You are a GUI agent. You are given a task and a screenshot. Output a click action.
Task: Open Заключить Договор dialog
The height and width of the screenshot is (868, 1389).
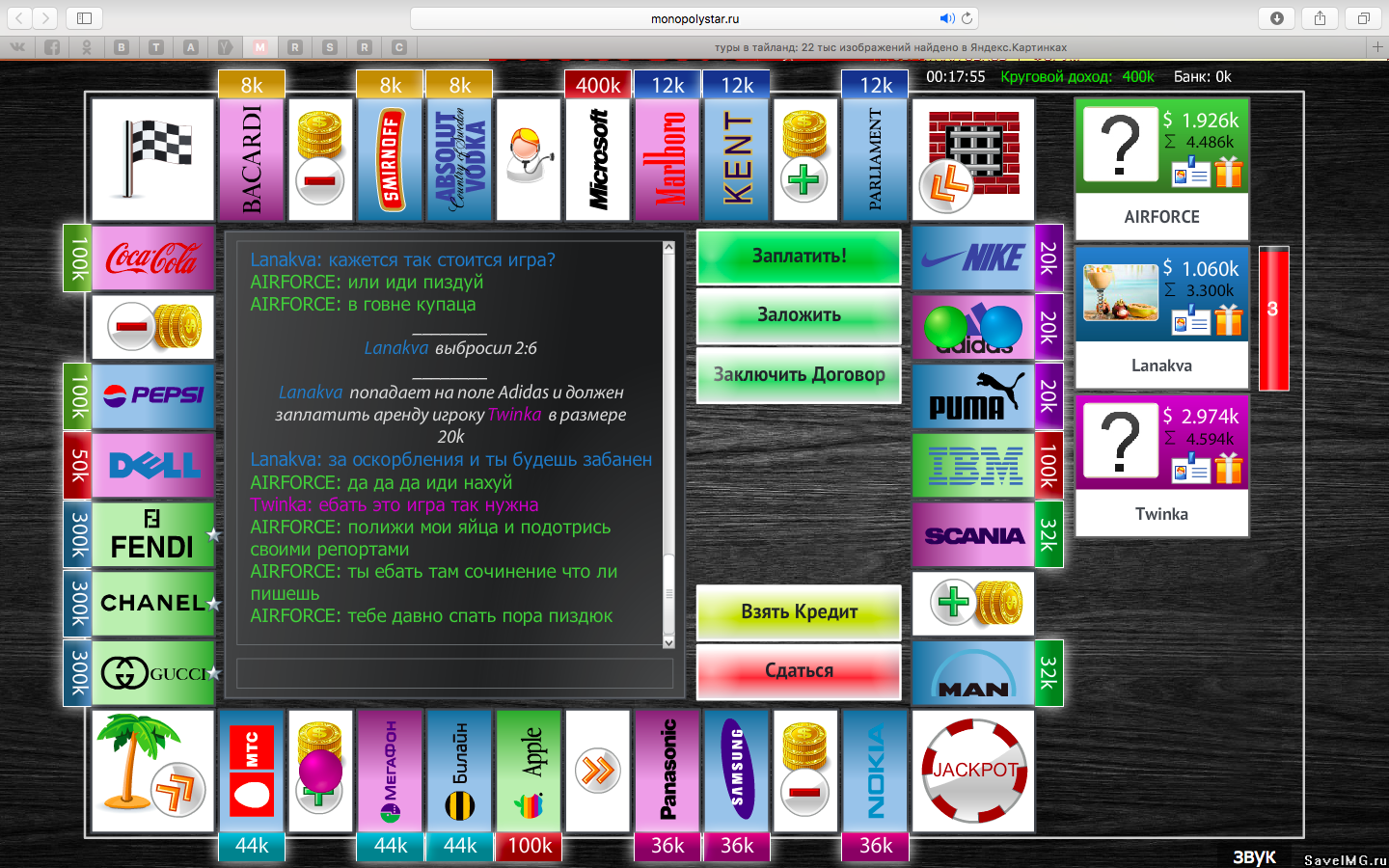(799, 375)
